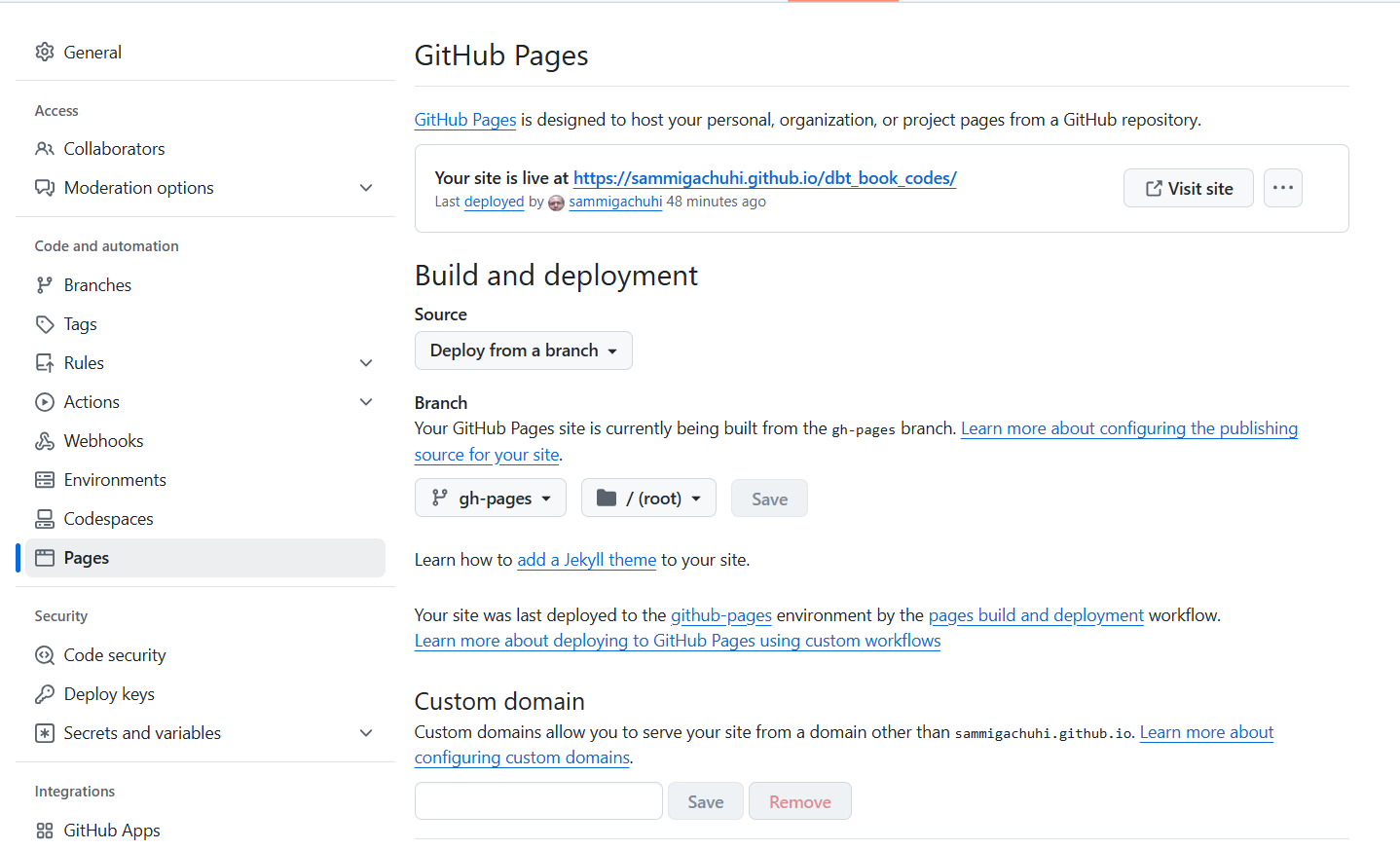Open Deploy from a branch dropdown

(524, 351)
